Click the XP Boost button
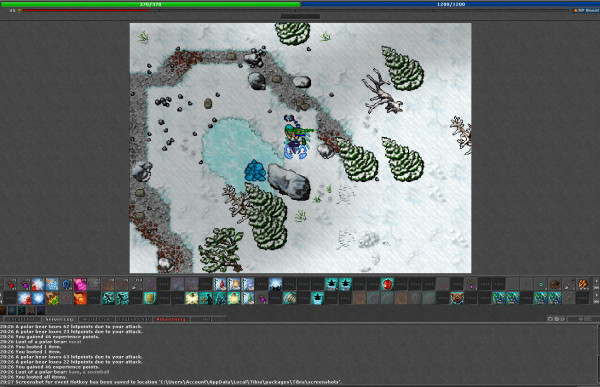 pyautogui.click(x=585, y=10)
